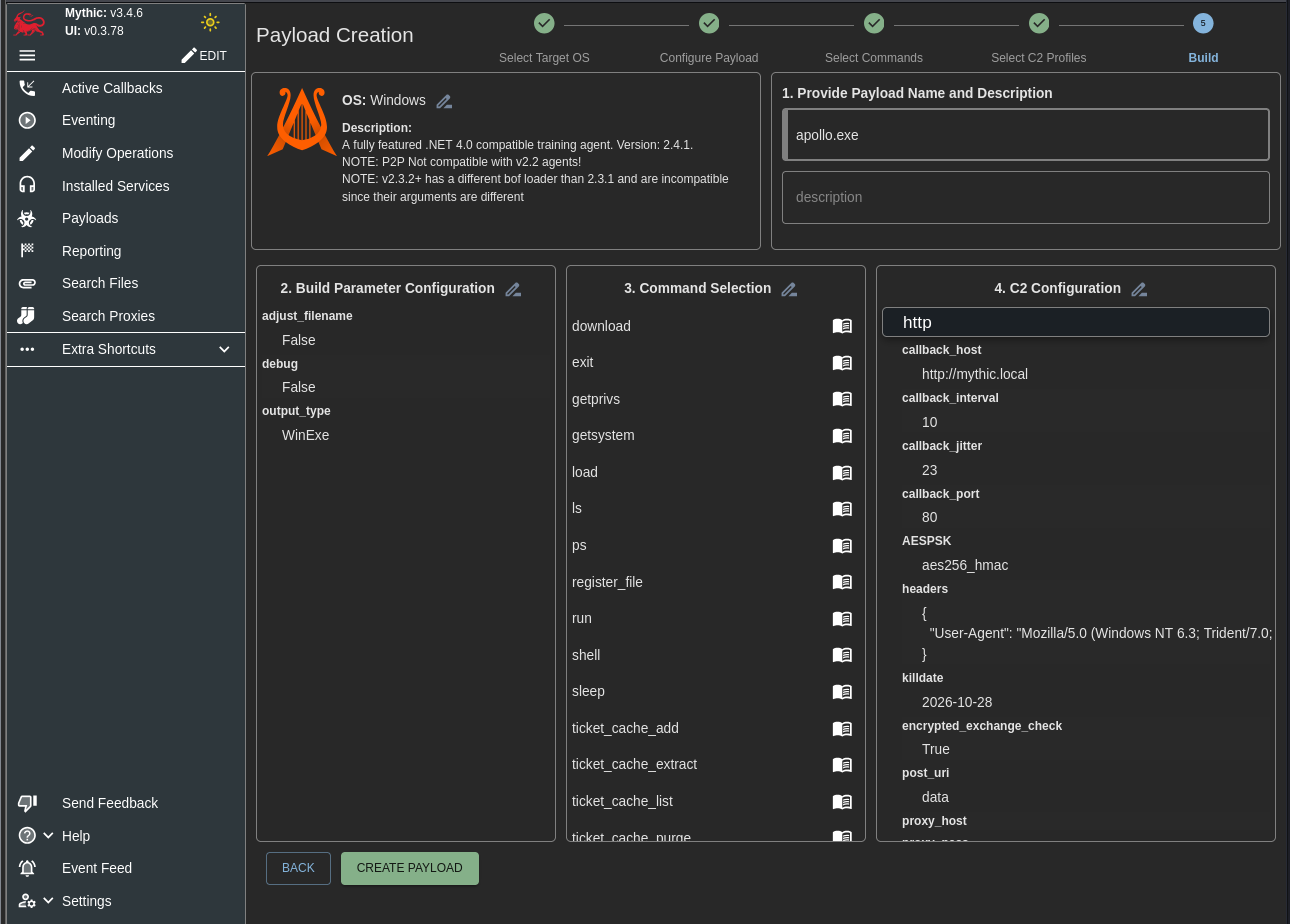Expand the Help menu chevron

point(48,835)
